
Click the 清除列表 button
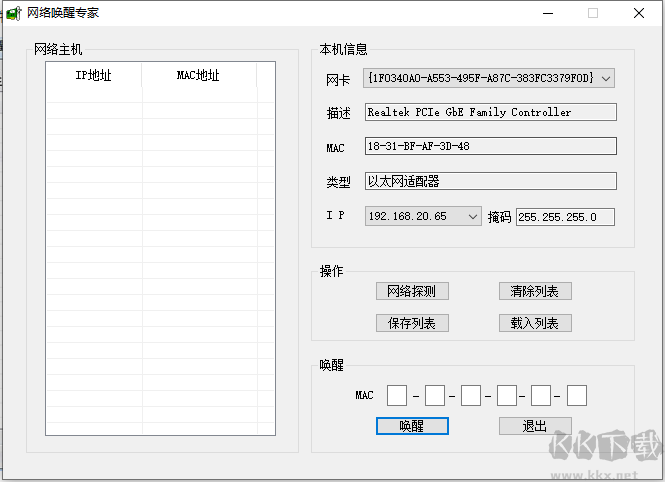(x=535, y=291)
